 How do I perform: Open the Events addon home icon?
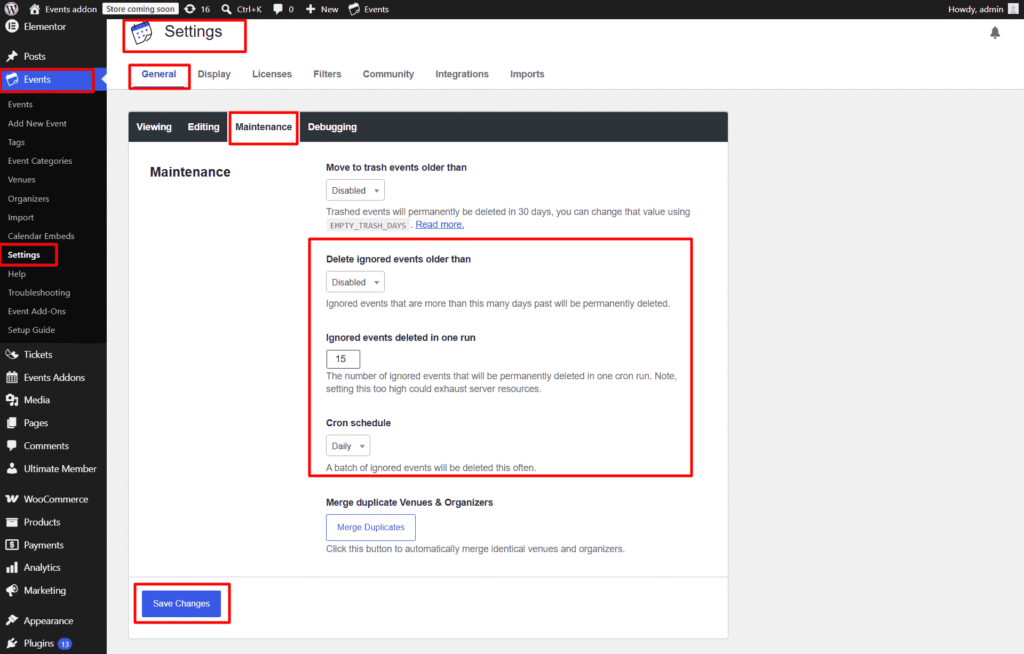(x=35, y=9)
